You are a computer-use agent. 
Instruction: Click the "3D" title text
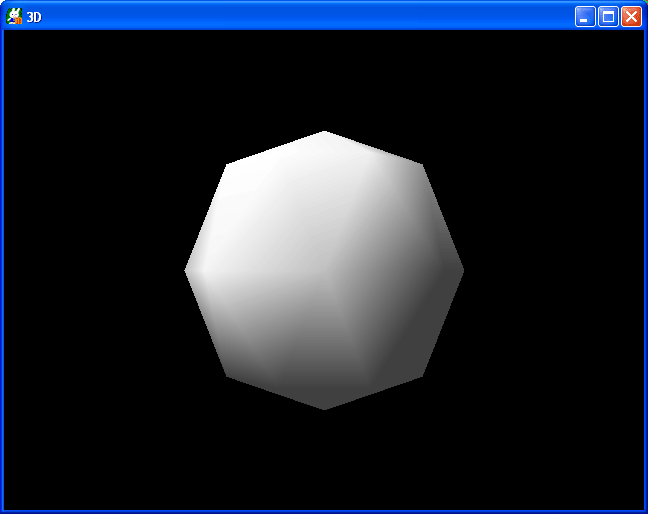pyautogui.click(x=34, y=17)
